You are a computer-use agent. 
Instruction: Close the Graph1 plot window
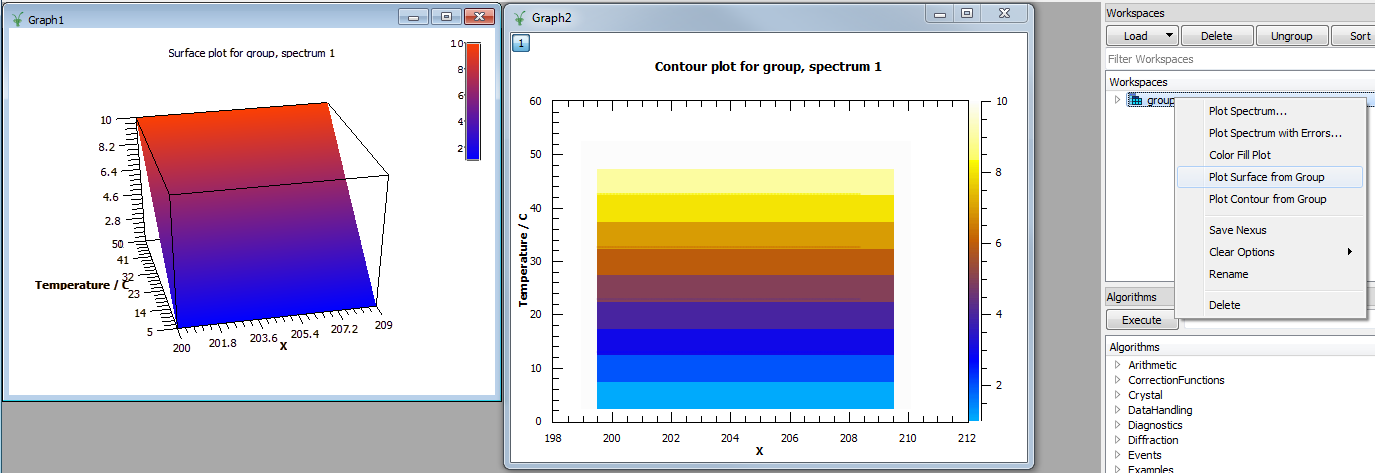pos(480,17)
